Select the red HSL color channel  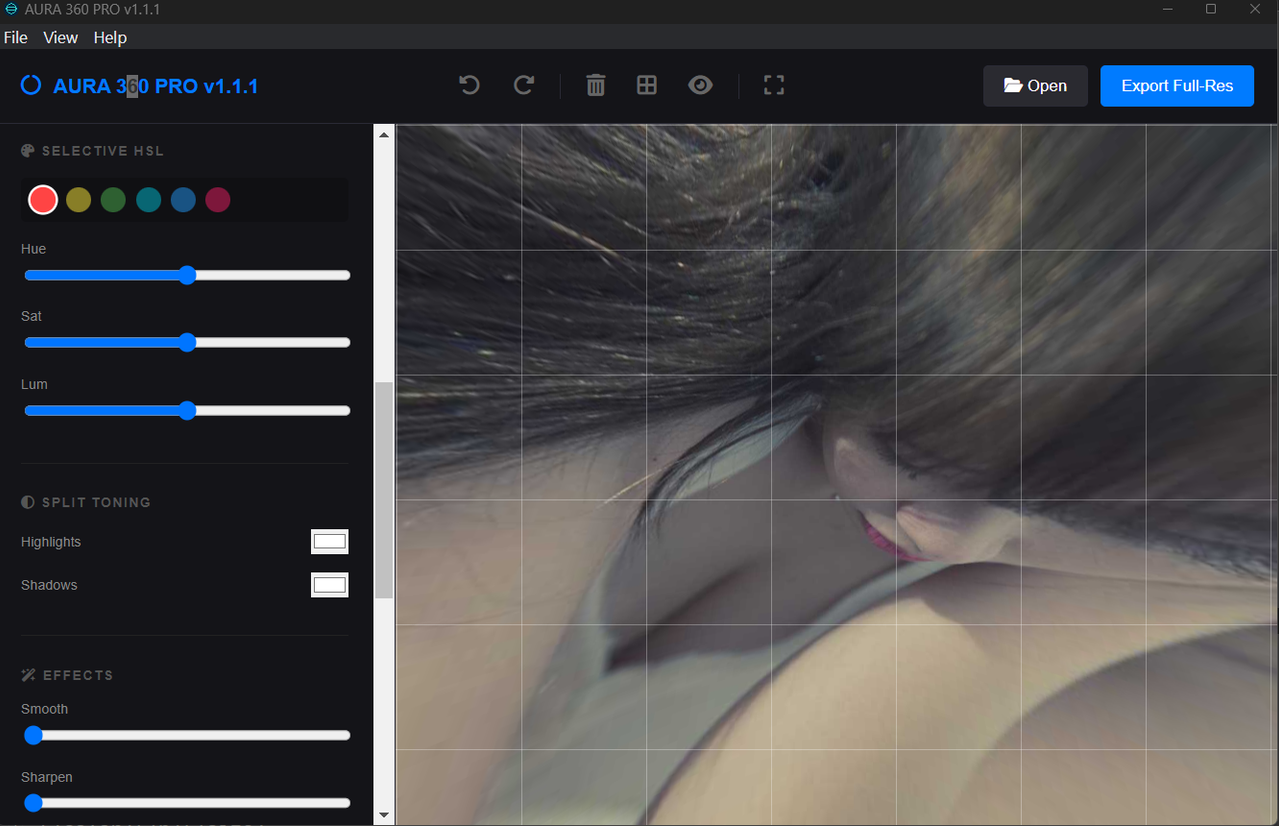pyautogui.click(x=43, y=200)
